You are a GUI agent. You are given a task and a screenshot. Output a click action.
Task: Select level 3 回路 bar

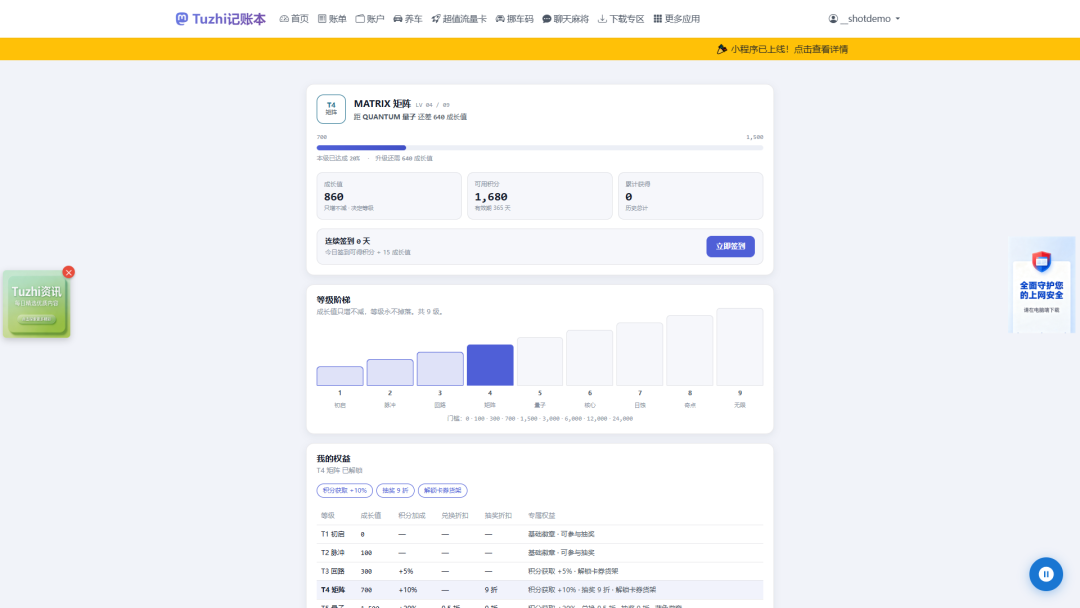tap(440, 369)
